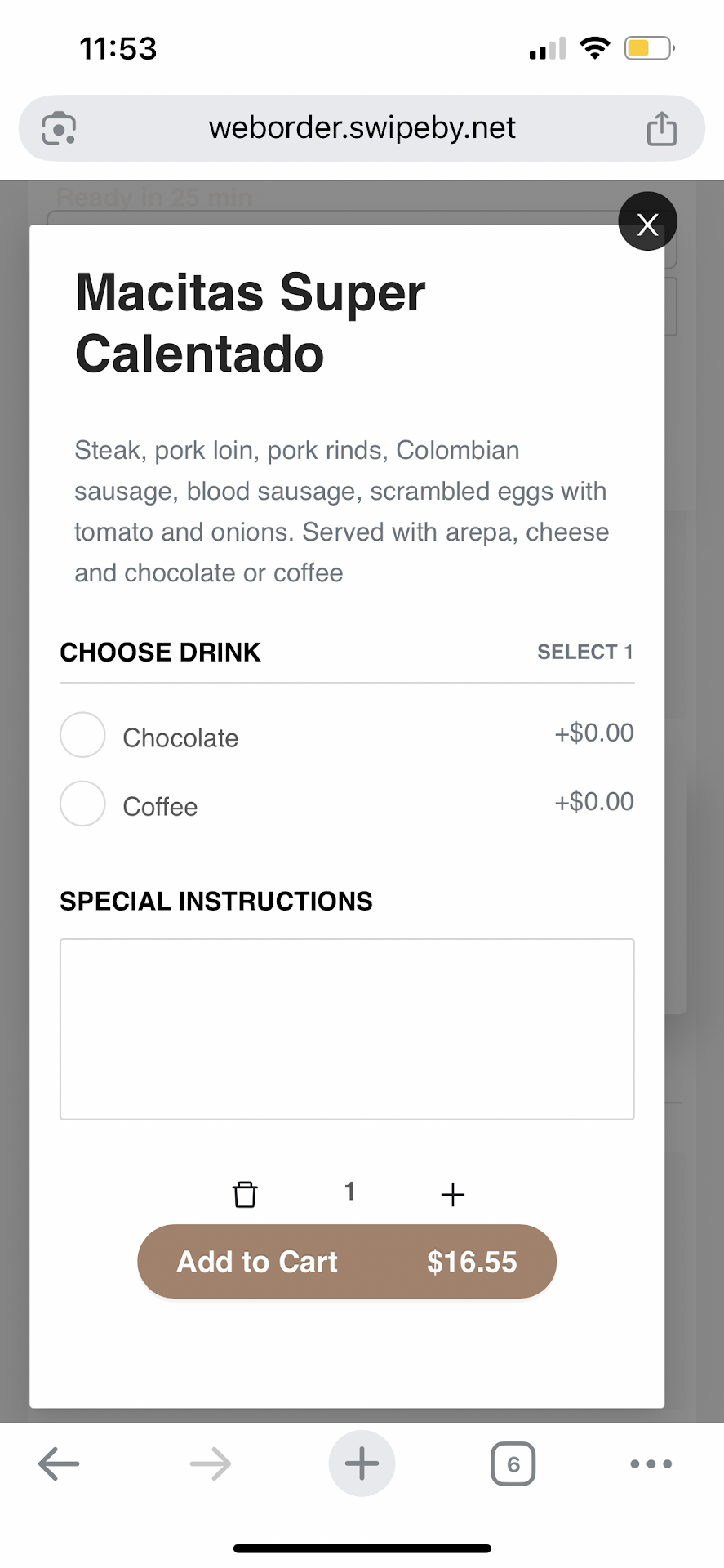Select the Coffee drink option
The image size is (724, 1568).
coord(82,804)
